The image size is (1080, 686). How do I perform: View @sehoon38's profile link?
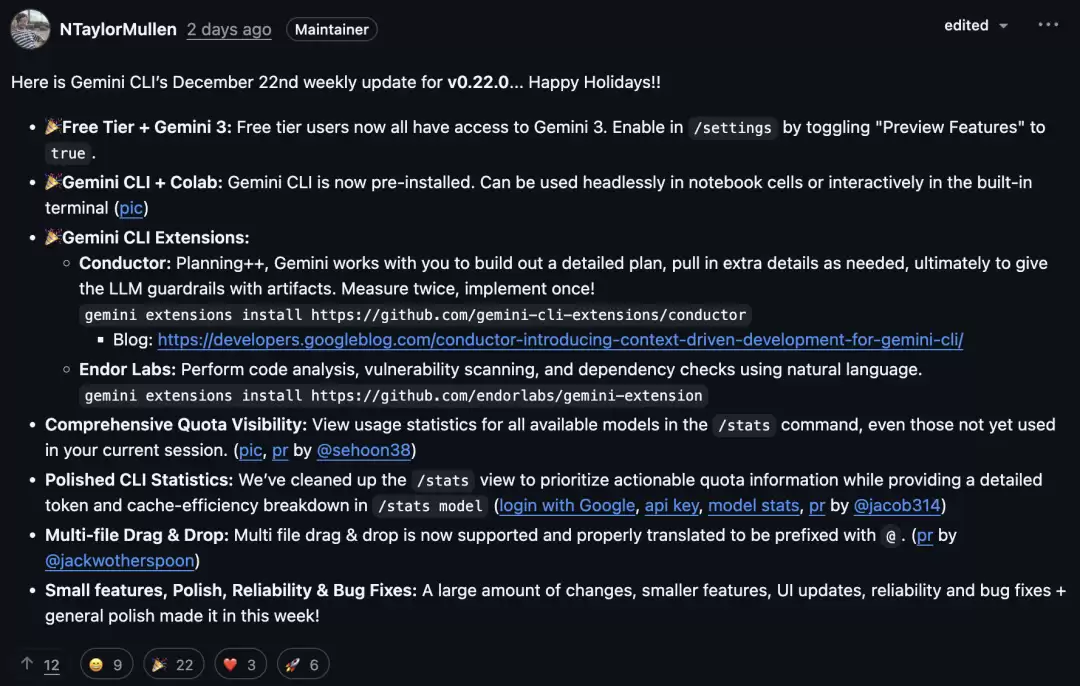coord(364,450)
